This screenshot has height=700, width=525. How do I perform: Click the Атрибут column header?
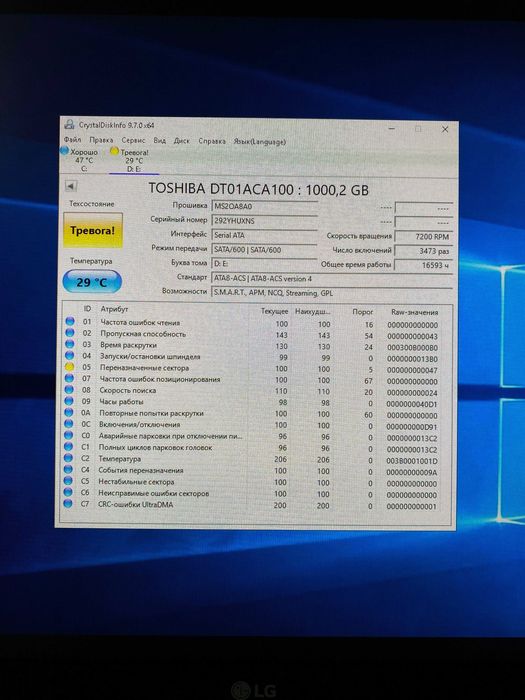click(114, 309)
